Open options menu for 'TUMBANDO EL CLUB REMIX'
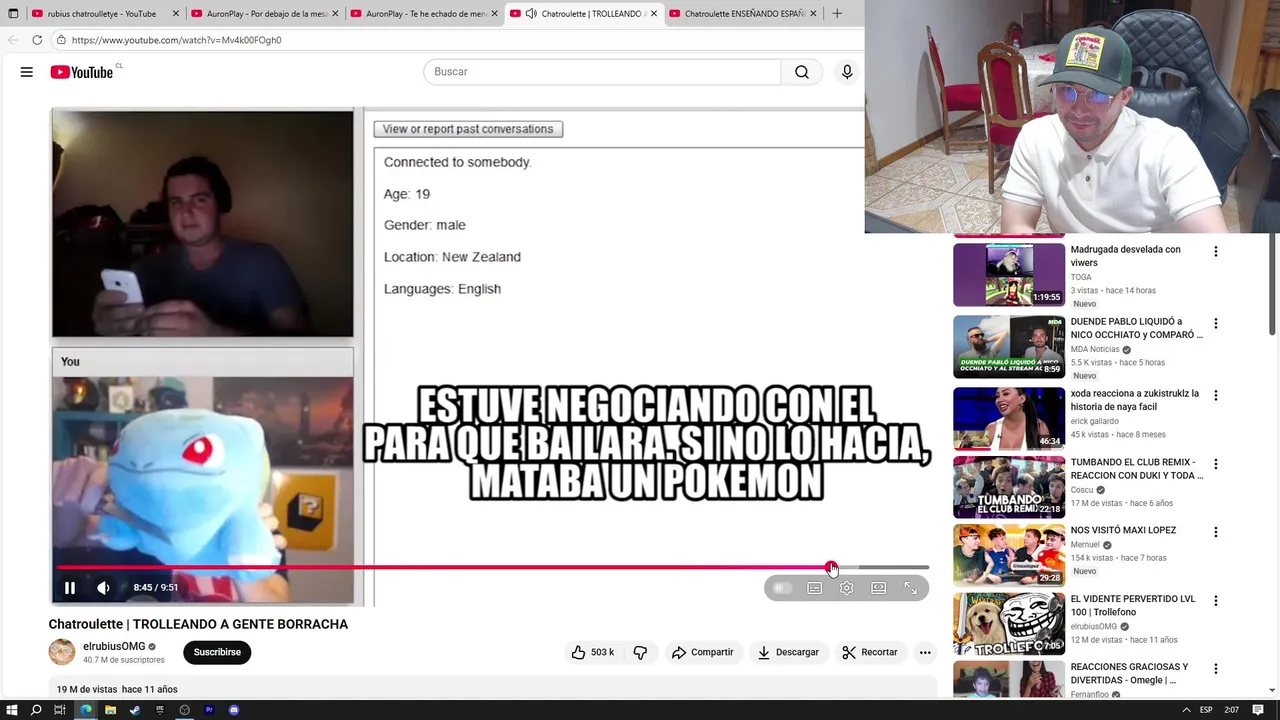The width and height of the screenshot is (1280, 720). [x=1216, y=465]
